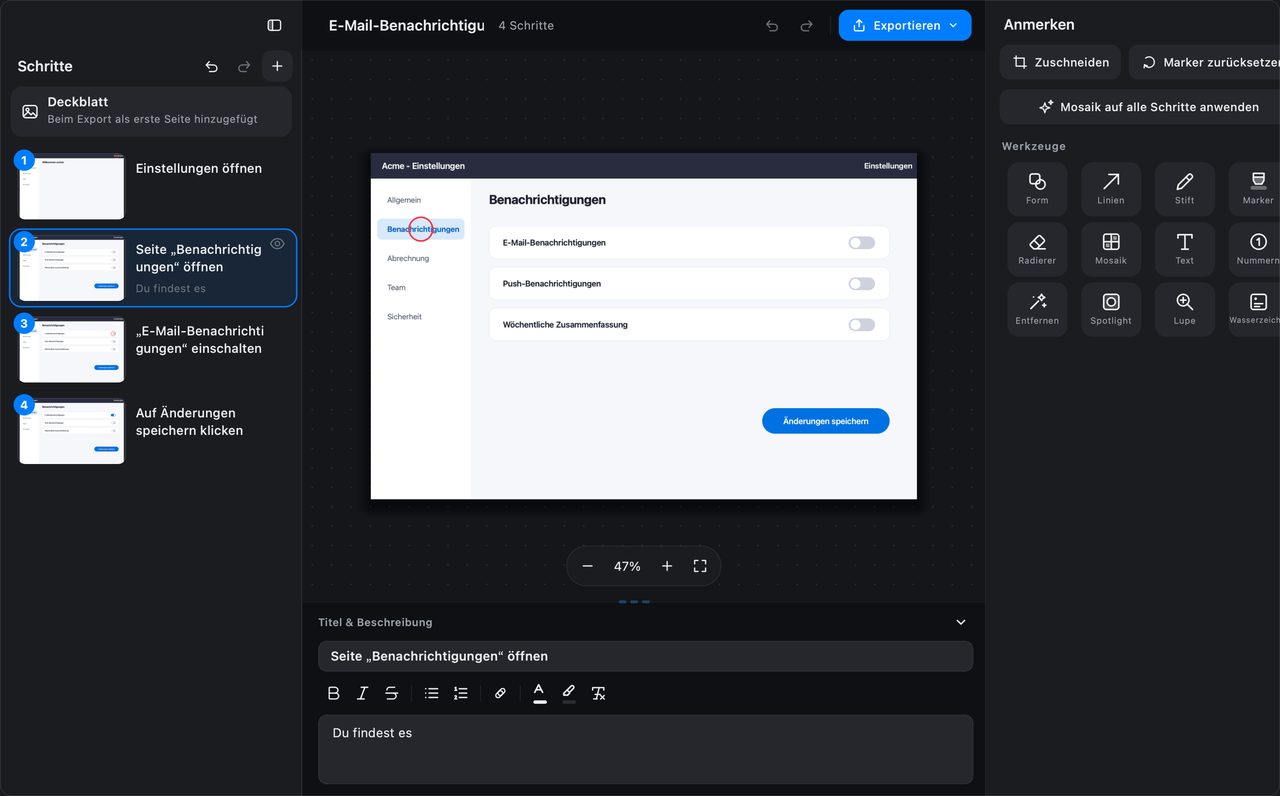Apply Mosaik auf alle Schritte anwenden
The width and height of the screenshot is (1280, 796).
pos(1140,107)
